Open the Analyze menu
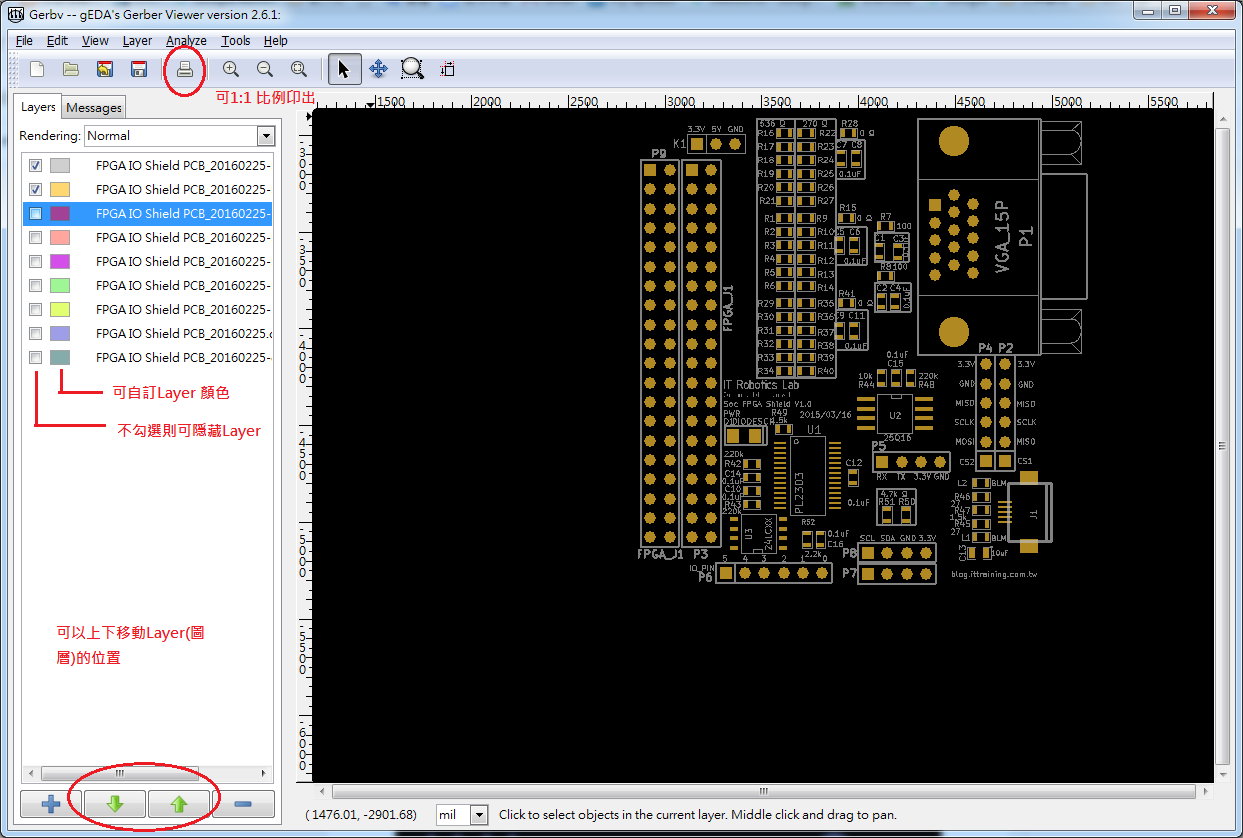Screen dimensions: 1243x838 point(186,41)
